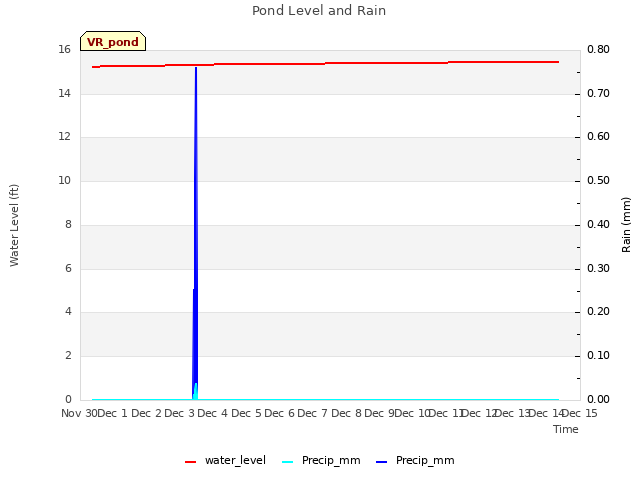
Task: Click the '16' left axis value
Action: [64, 49]
